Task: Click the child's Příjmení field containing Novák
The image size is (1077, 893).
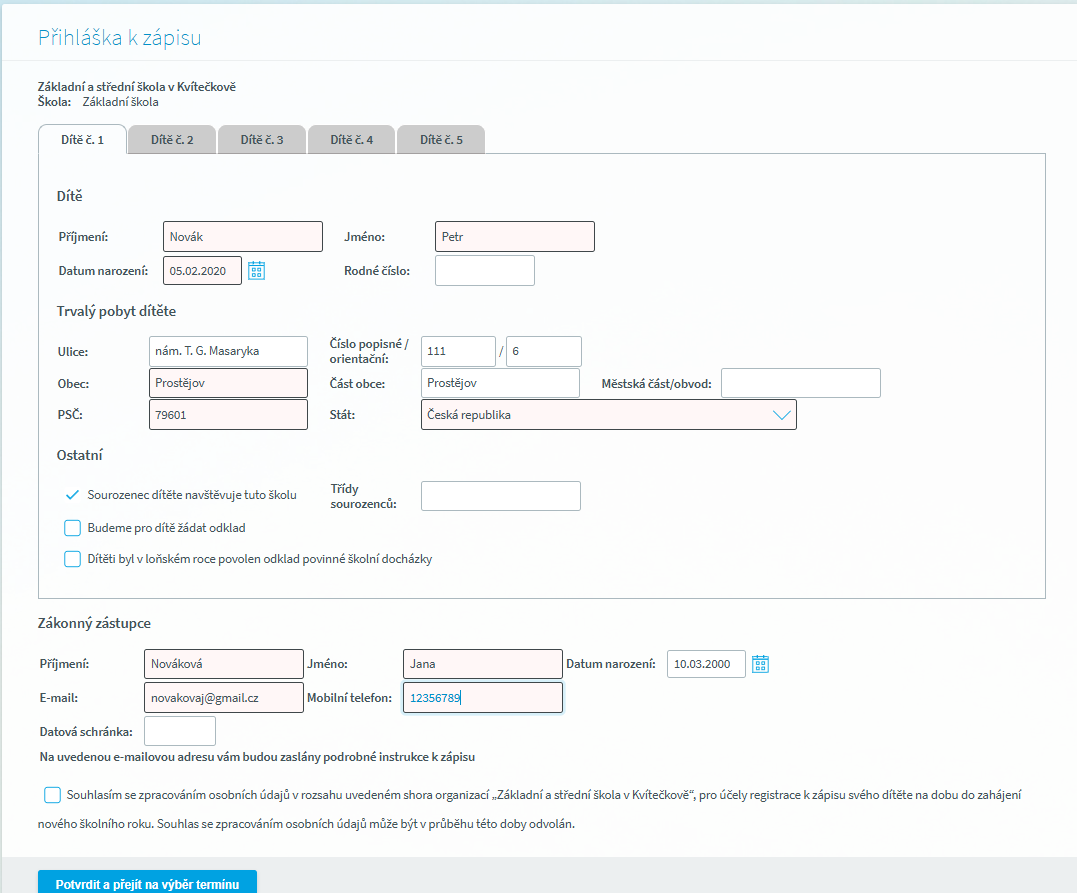Action: click(x=242, y=237)
